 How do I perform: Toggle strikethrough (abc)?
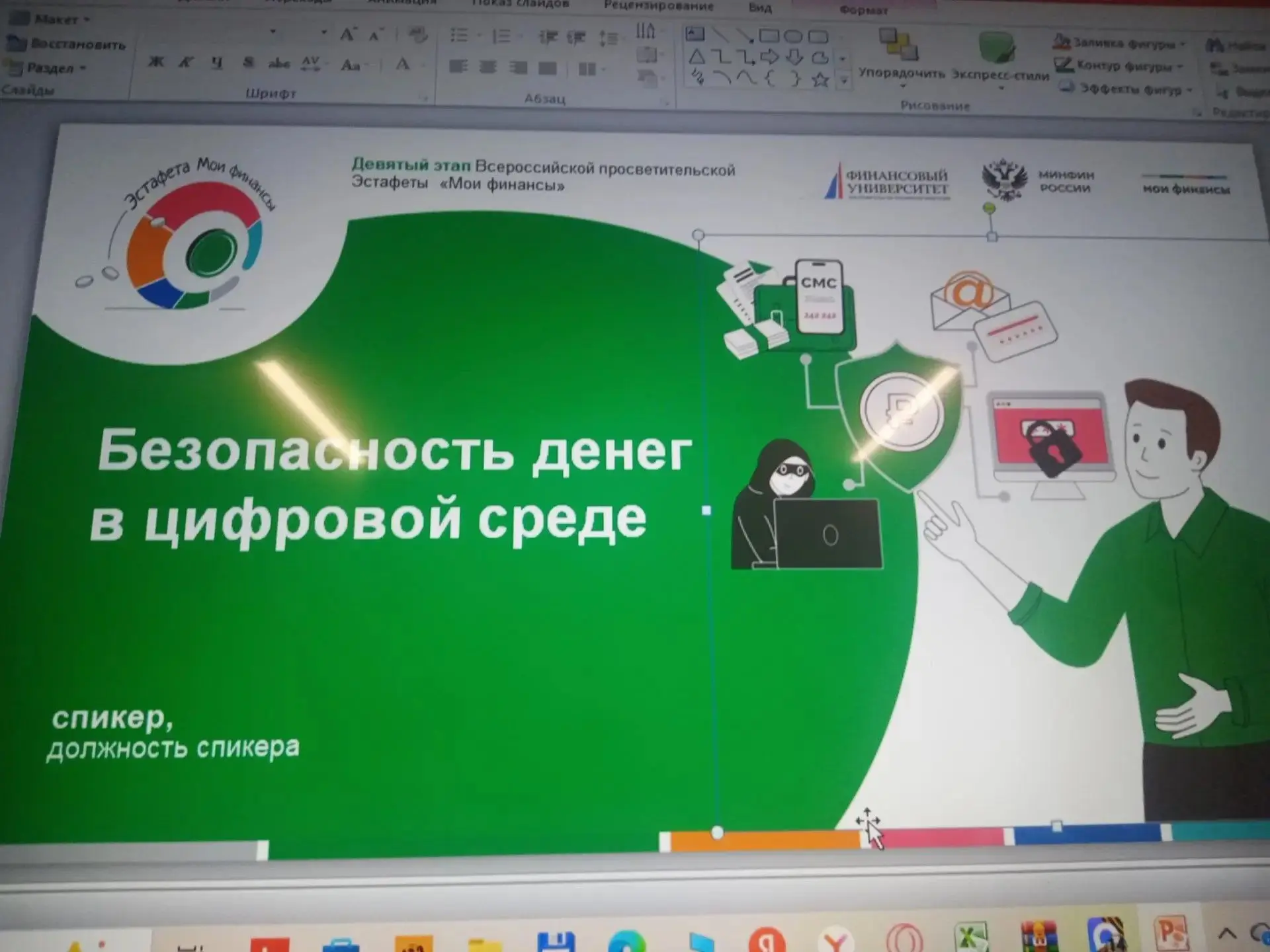pos(278,63)
